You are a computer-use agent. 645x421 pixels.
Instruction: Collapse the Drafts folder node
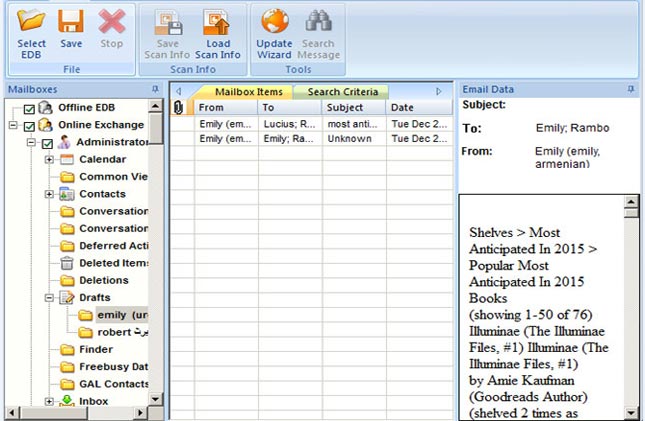pyautogui.click(x=49, y=297)
